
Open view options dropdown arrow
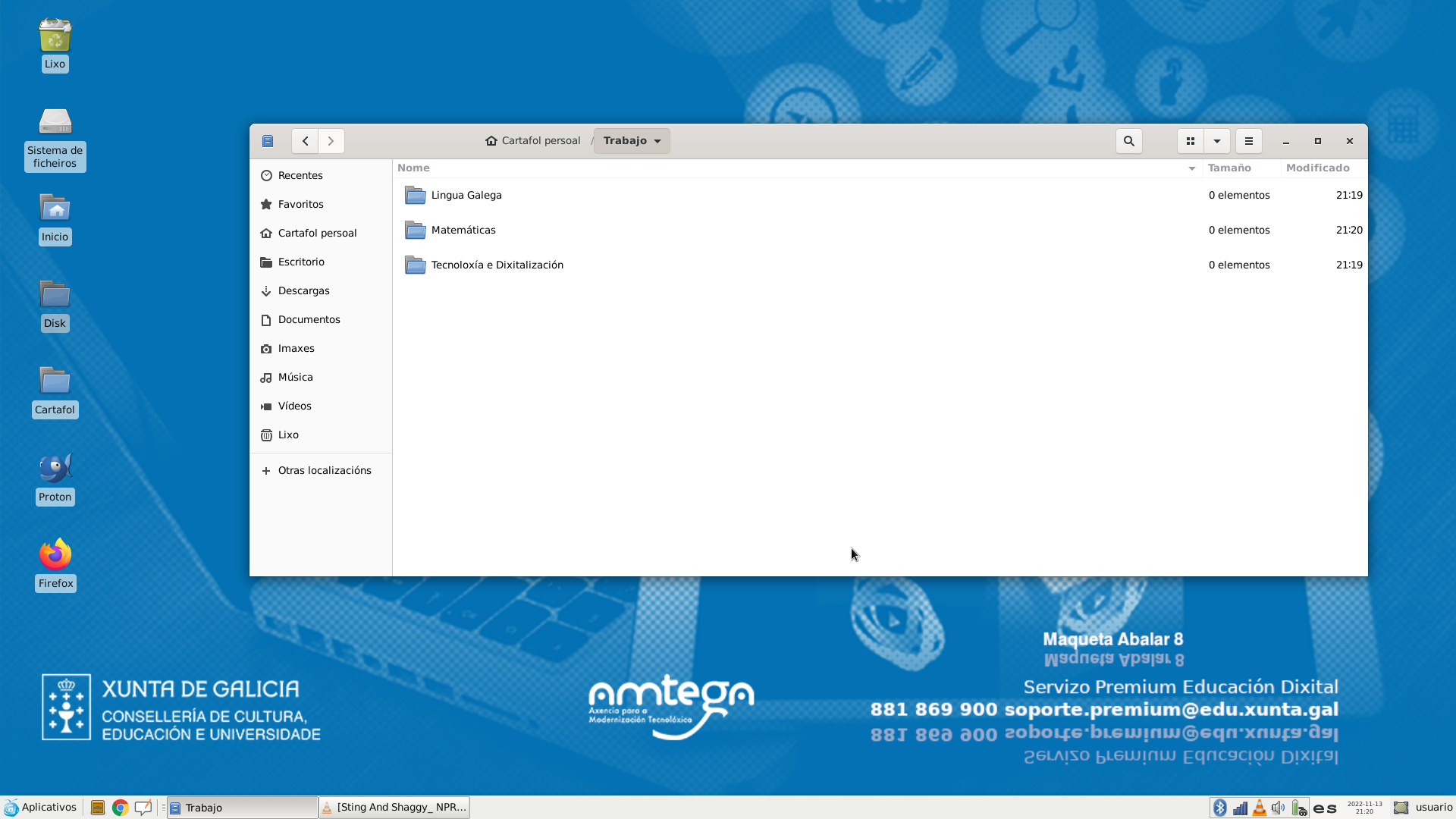(1216, 141)
